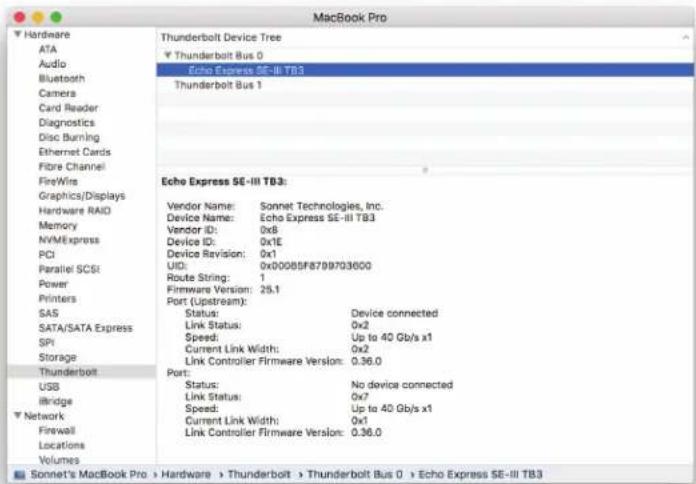
Task: Click the Firmware Version value 25.1
Action: pyautogui.click(x=270, y=290)
